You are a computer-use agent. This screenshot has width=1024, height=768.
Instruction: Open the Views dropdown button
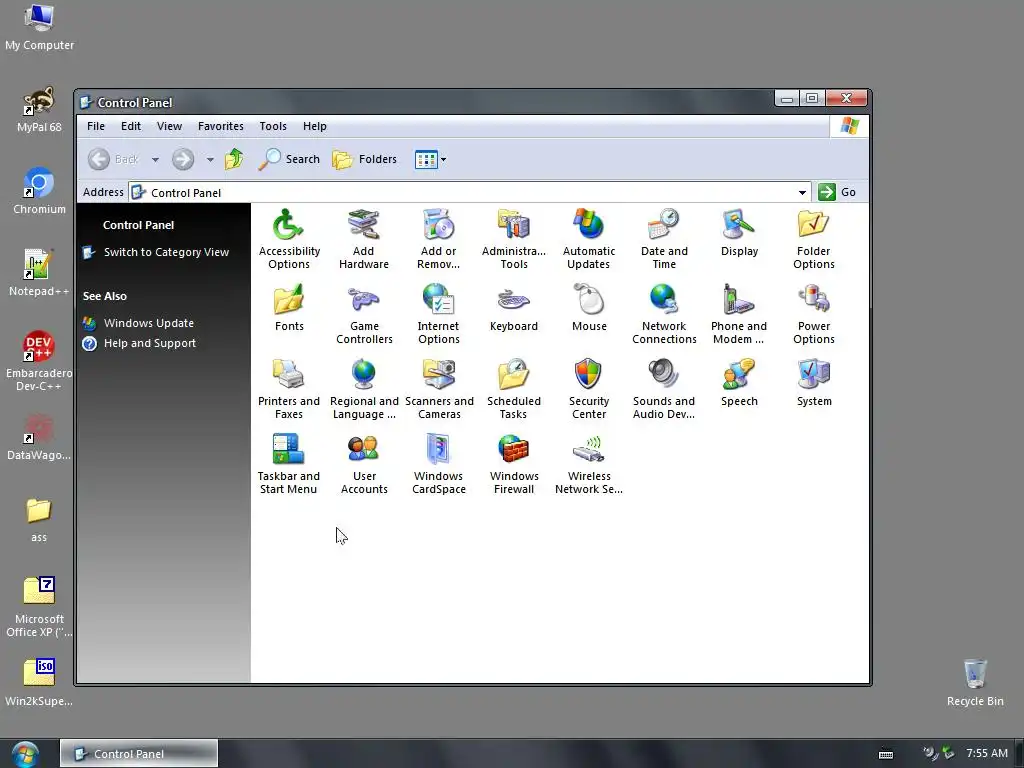pyautogui.click(x=430, y=159)
